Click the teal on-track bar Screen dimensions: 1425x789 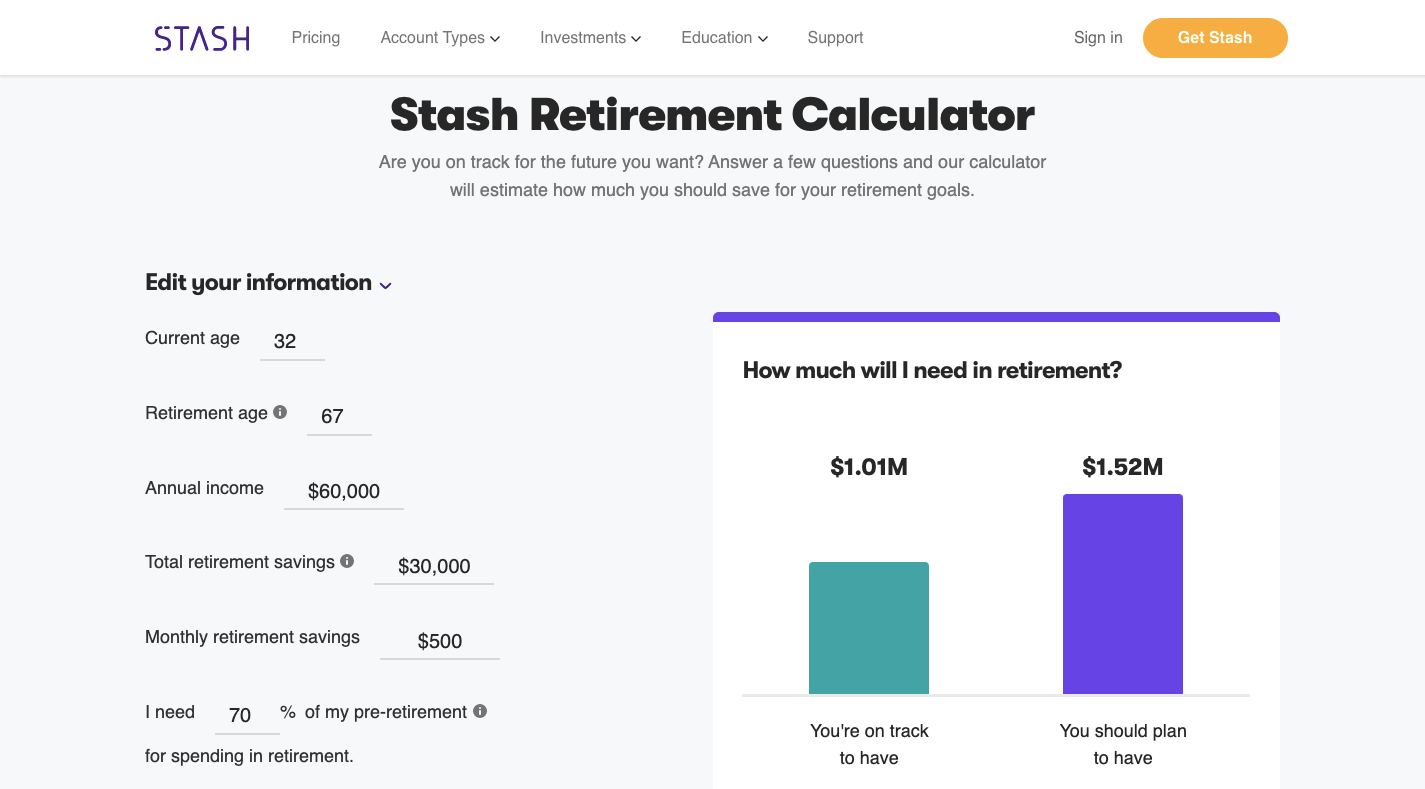tap(869, 628)
